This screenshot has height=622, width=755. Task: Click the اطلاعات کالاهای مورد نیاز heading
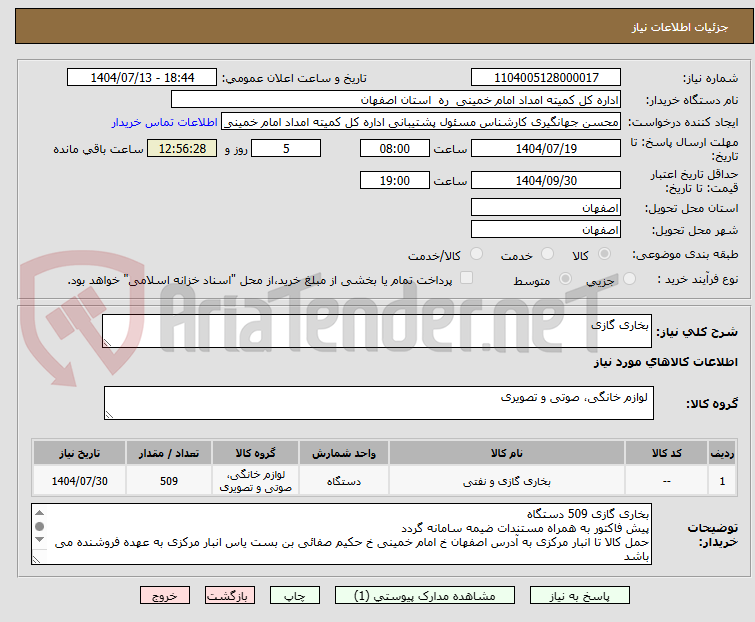pos(665,362)
